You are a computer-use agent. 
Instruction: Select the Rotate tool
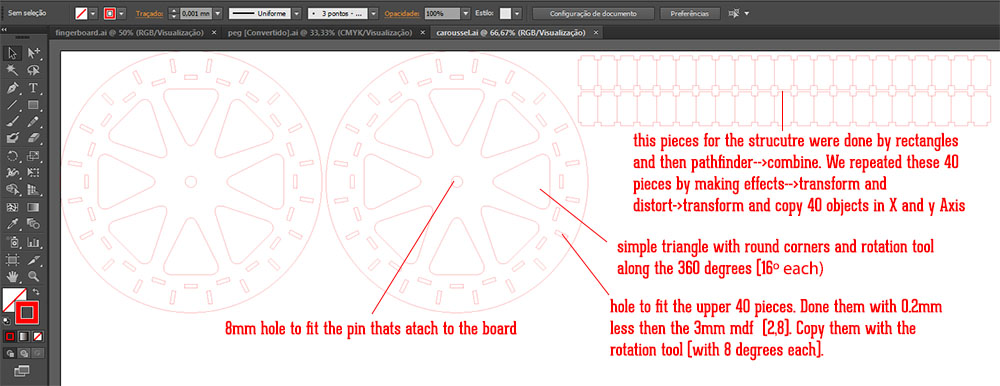point(12,156)
